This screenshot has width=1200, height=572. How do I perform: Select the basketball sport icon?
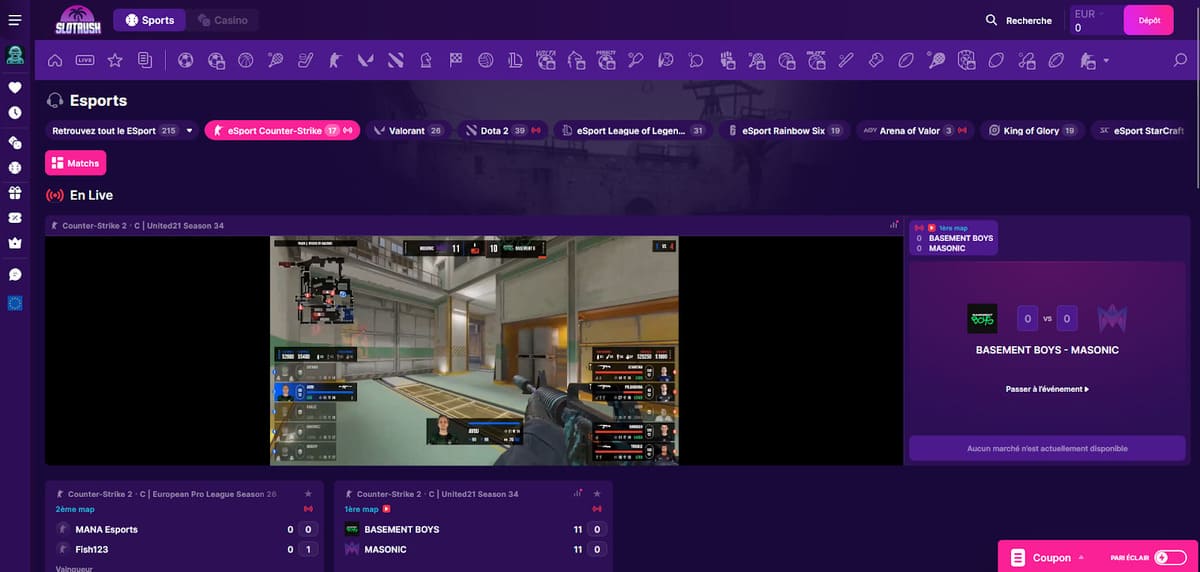(245, 61)
